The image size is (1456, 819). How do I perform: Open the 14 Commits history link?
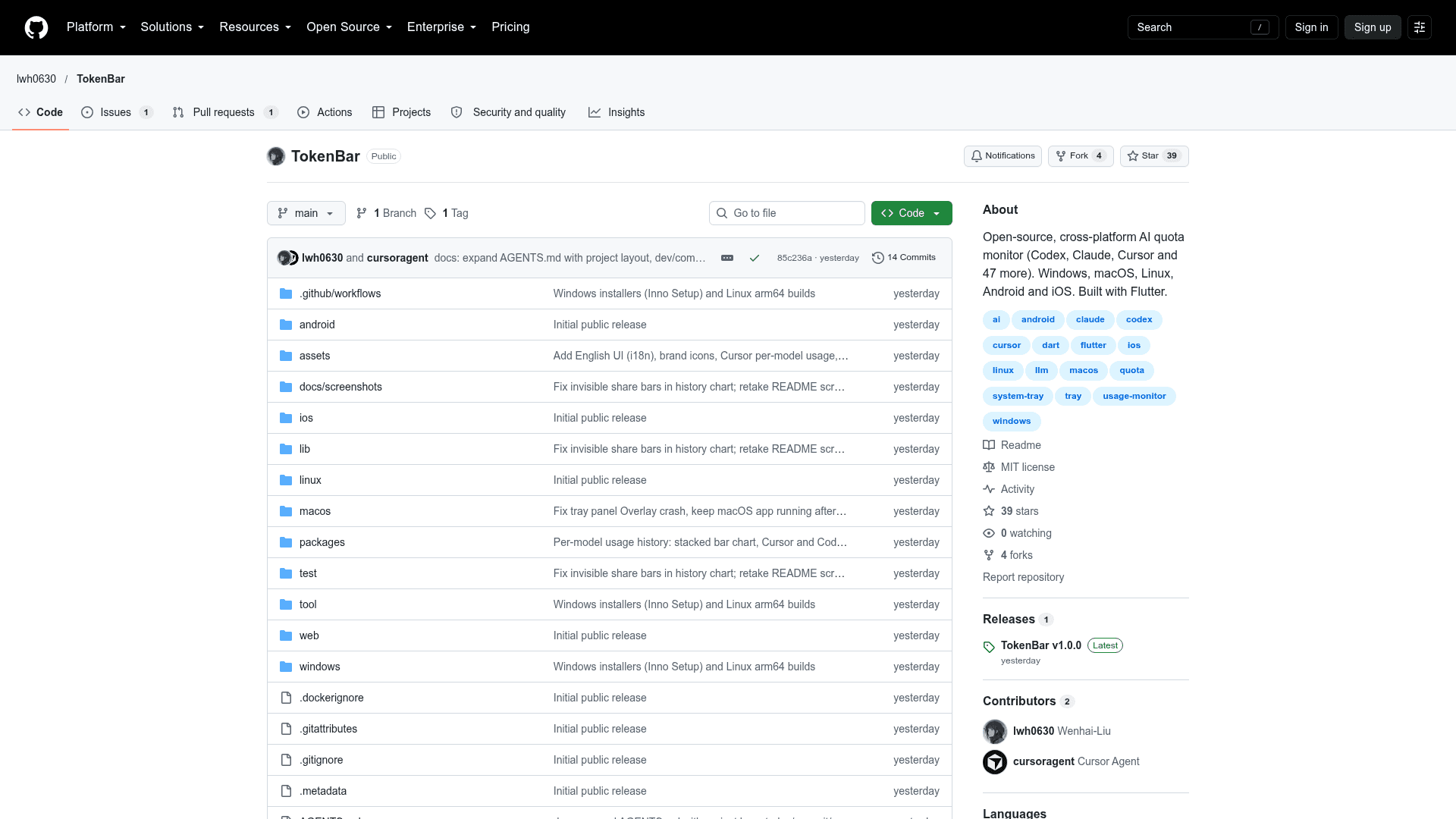tap(904, 258)
